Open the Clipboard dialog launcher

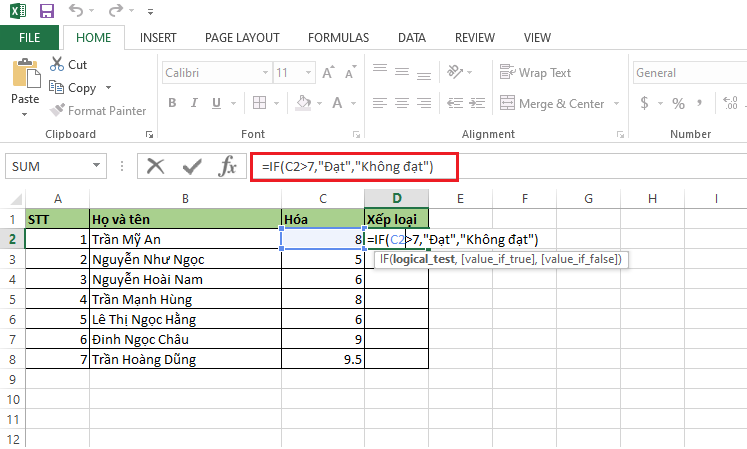[x=149, y=135]
